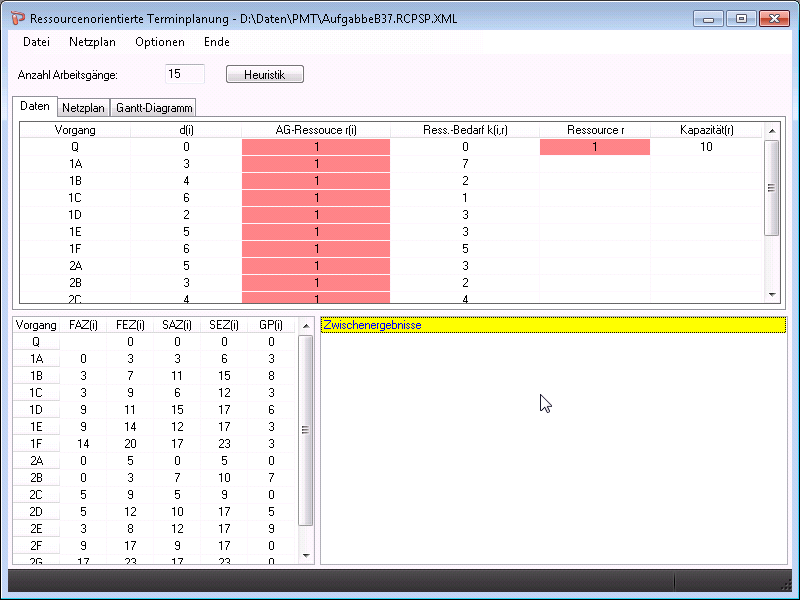Screen dimensions: 800x600
Task: Click the upper data table's scroll-down arrow
Action: [x=771, y=294]
